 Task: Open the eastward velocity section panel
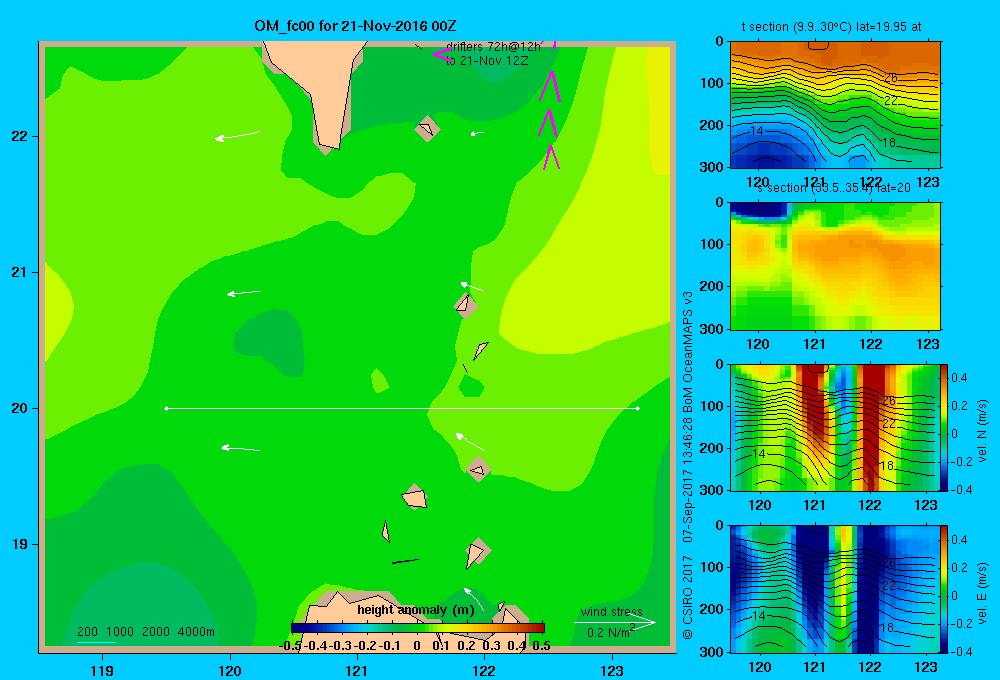(835, 589)
